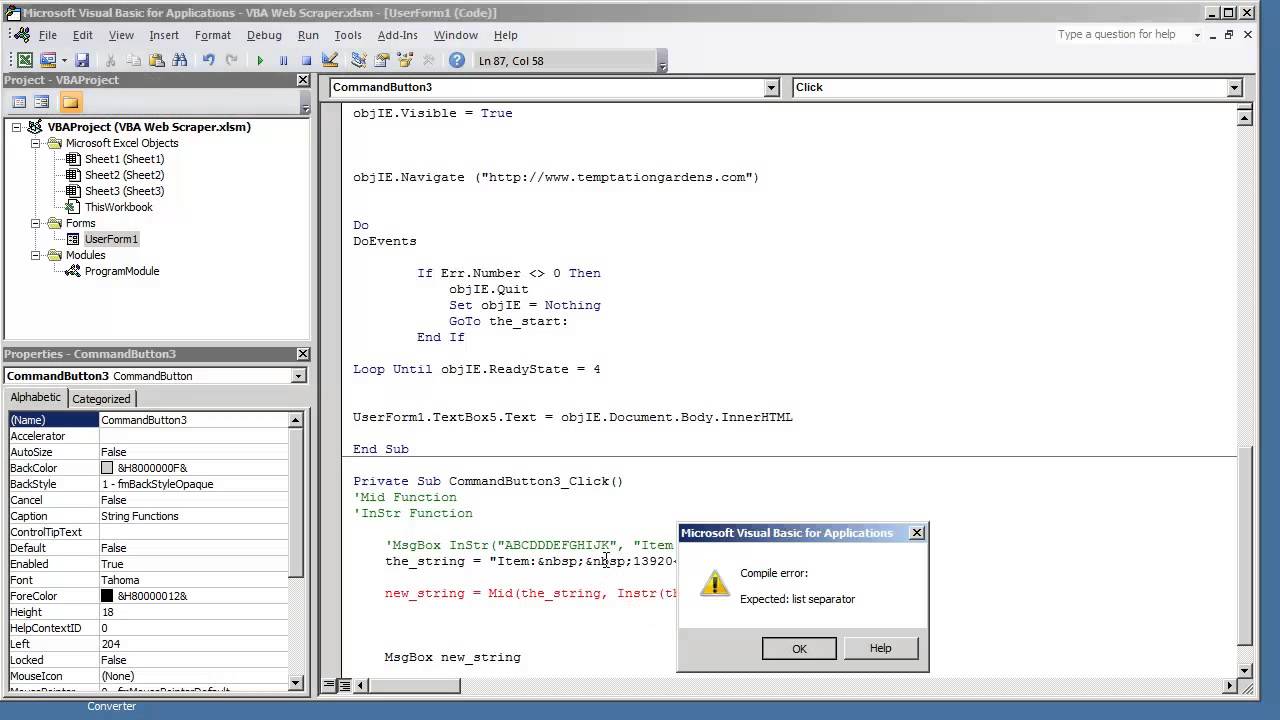Click Full Module View icon below code
Image resolution: width=1280 pixels, height=720 pixels.
[344, 686]
